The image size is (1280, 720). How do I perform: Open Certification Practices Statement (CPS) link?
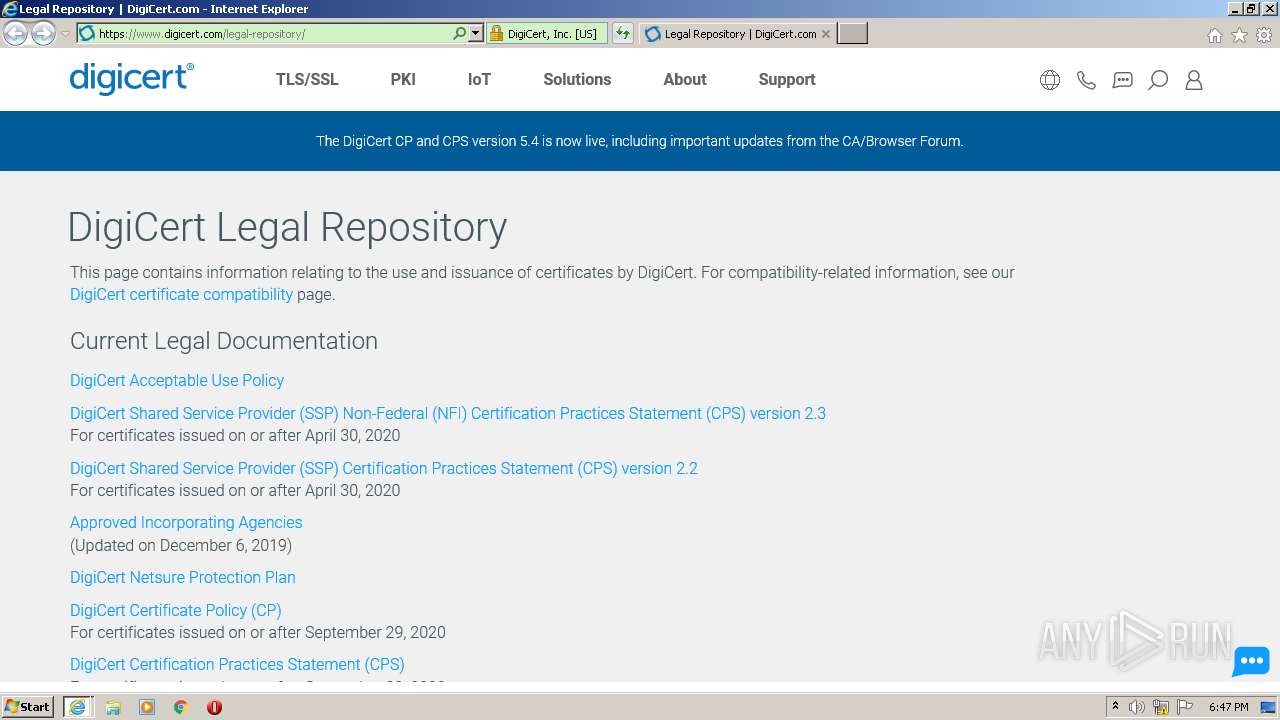click(237, 664)
